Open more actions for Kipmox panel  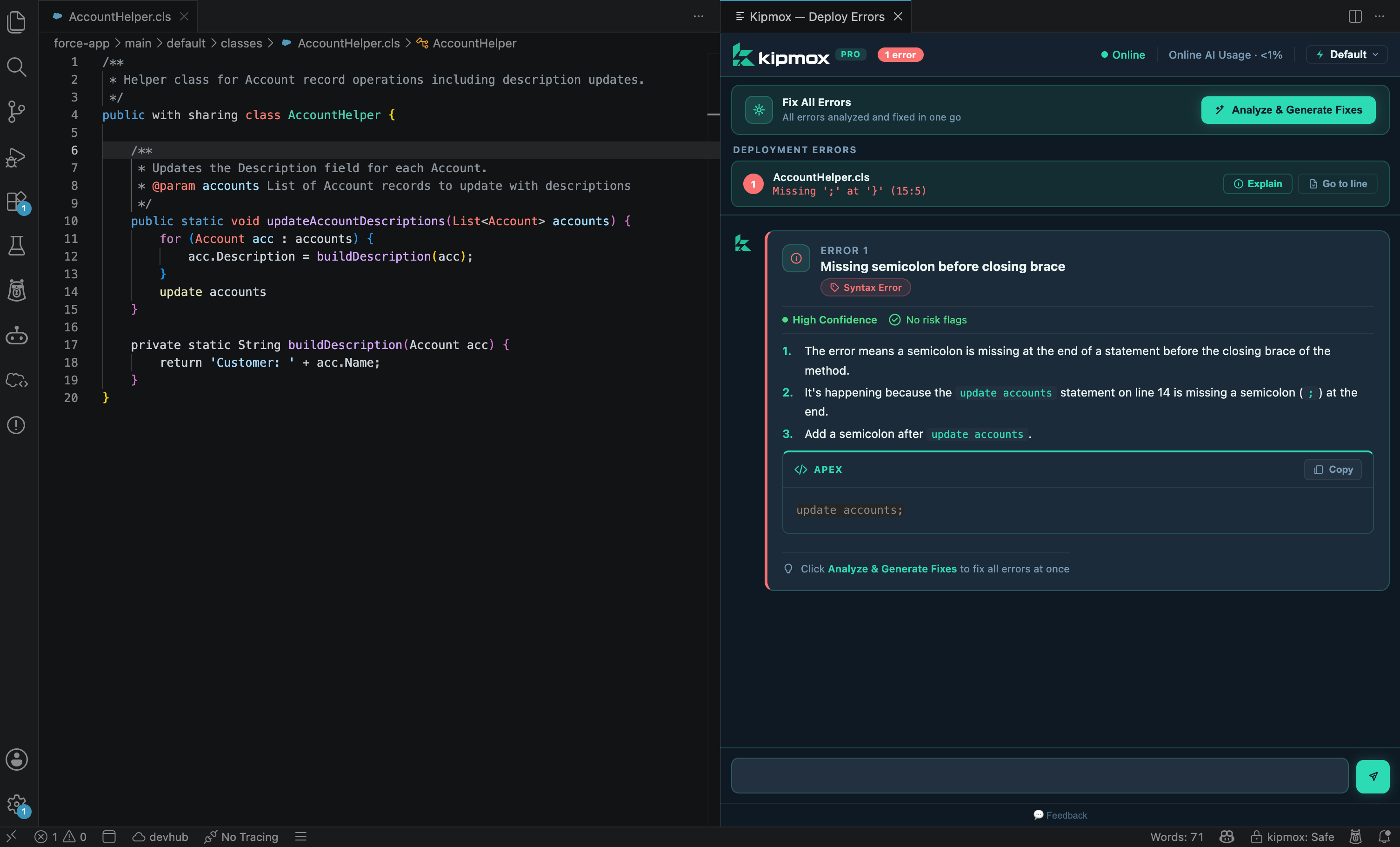pos(1380,16)
